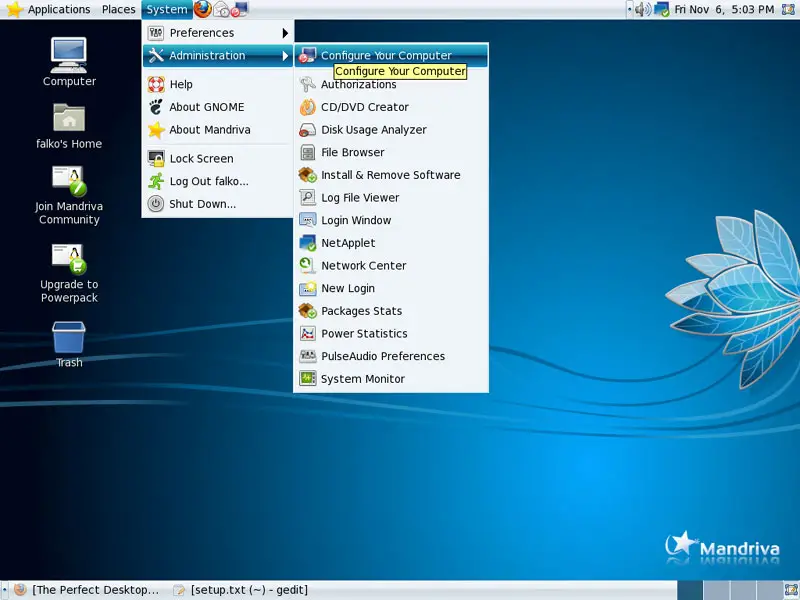Open Configure Your Computer from Administration menu

tap(391, 55)
